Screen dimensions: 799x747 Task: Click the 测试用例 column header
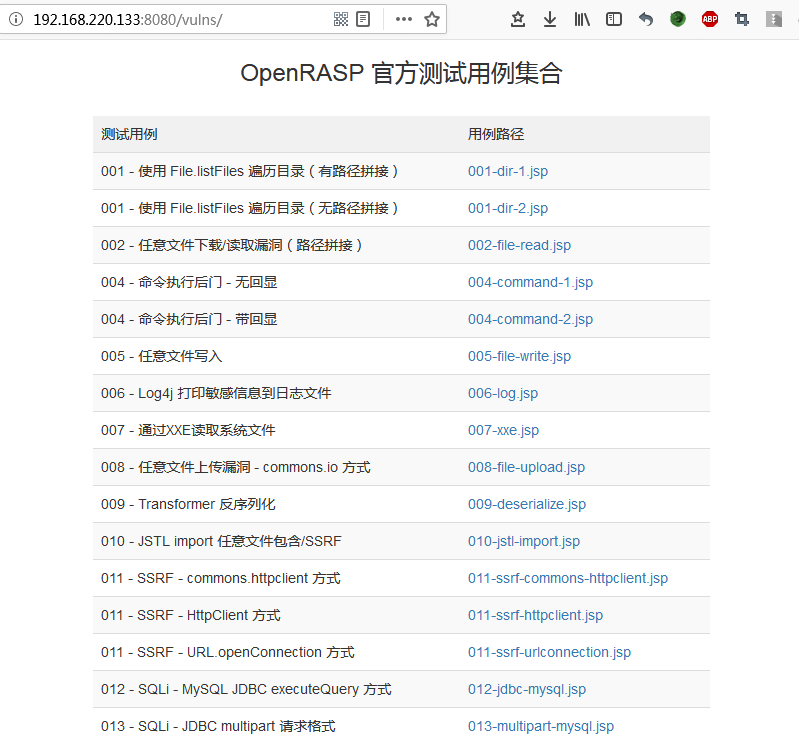click(129, 134)
